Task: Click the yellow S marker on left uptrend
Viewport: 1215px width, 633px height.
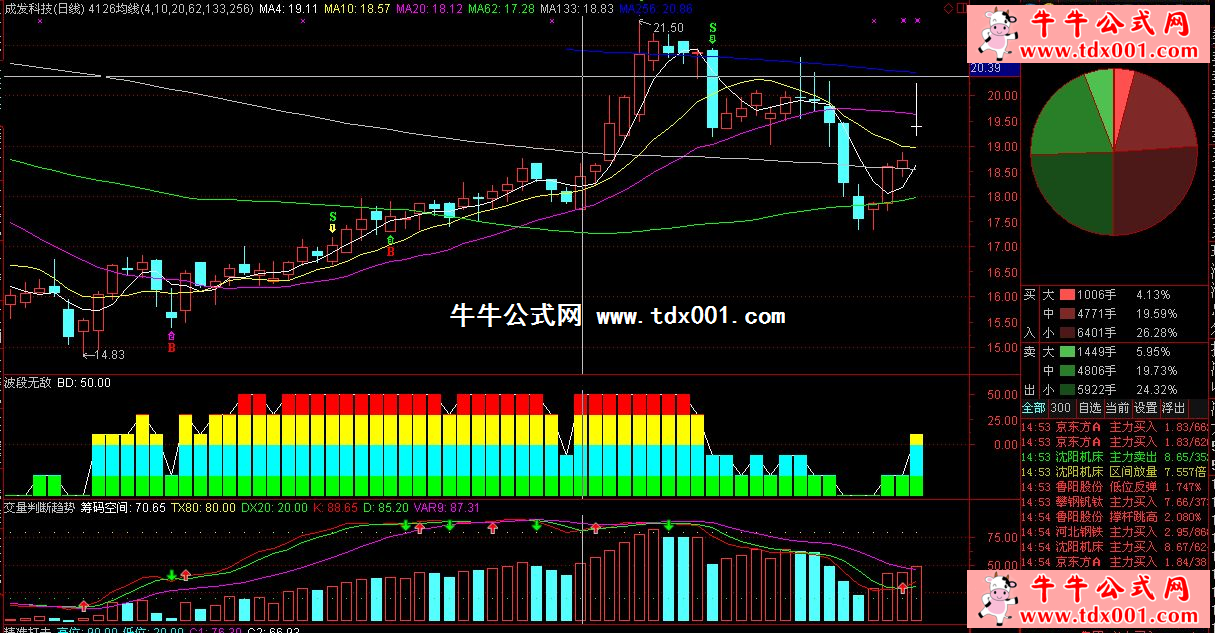Action: 333,218
